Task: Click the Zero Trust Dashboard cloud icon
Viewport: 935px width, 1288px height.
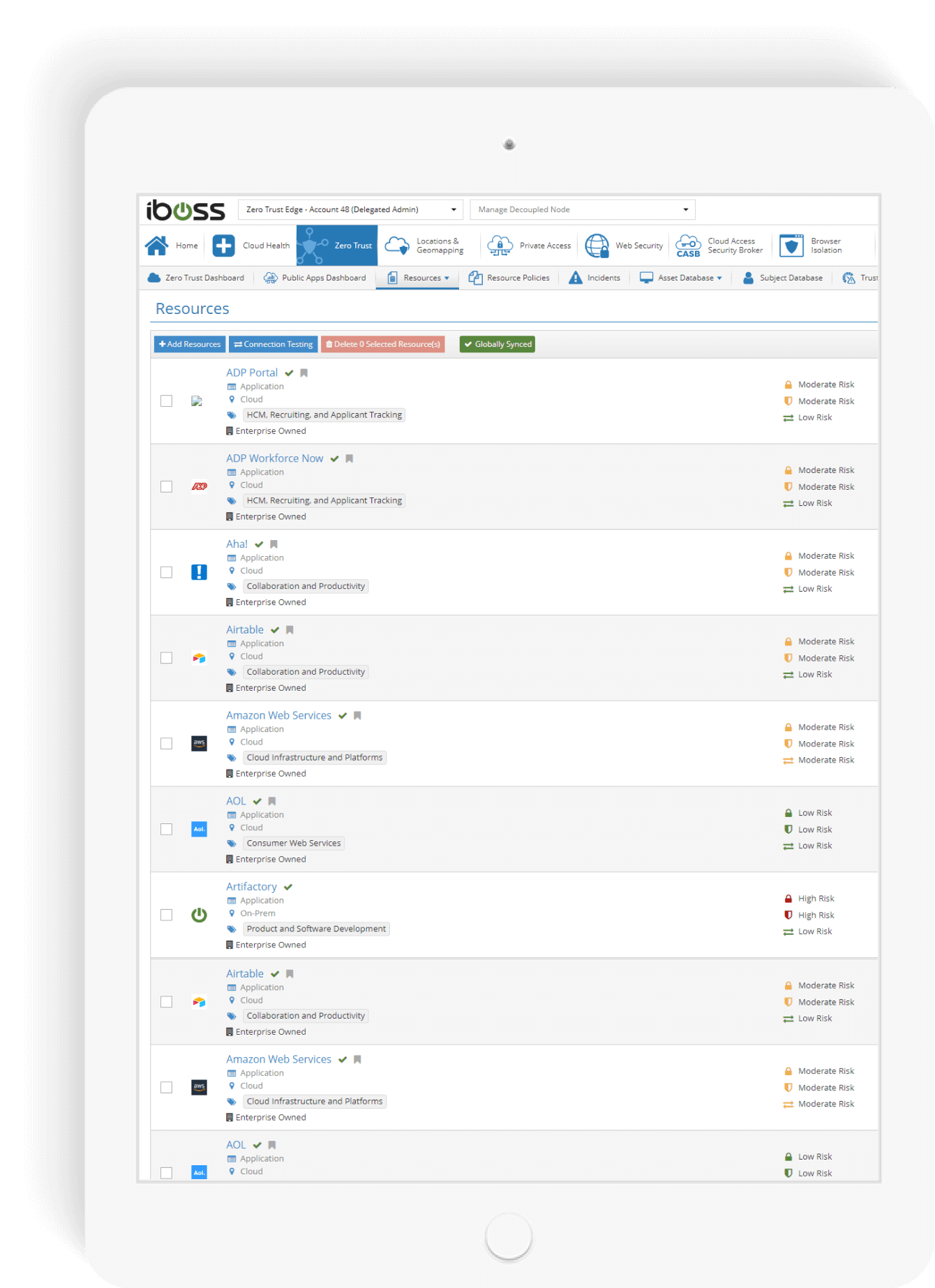Action: (154, 278)
